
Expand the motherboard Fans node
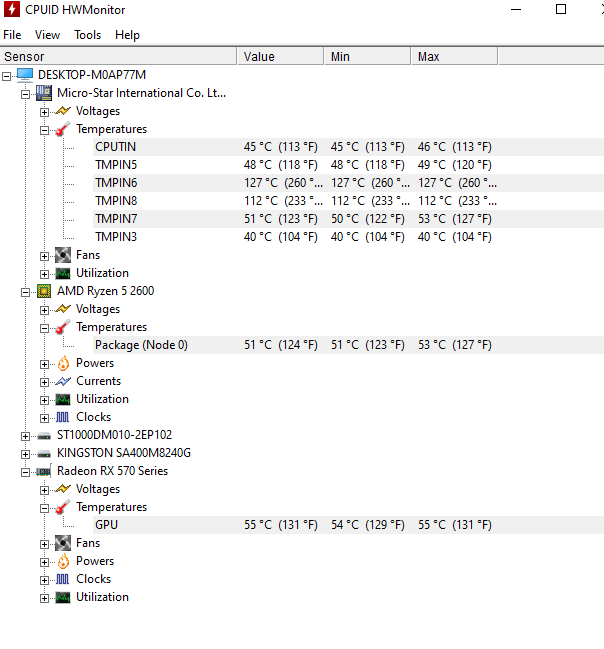[x=44, y=256]
